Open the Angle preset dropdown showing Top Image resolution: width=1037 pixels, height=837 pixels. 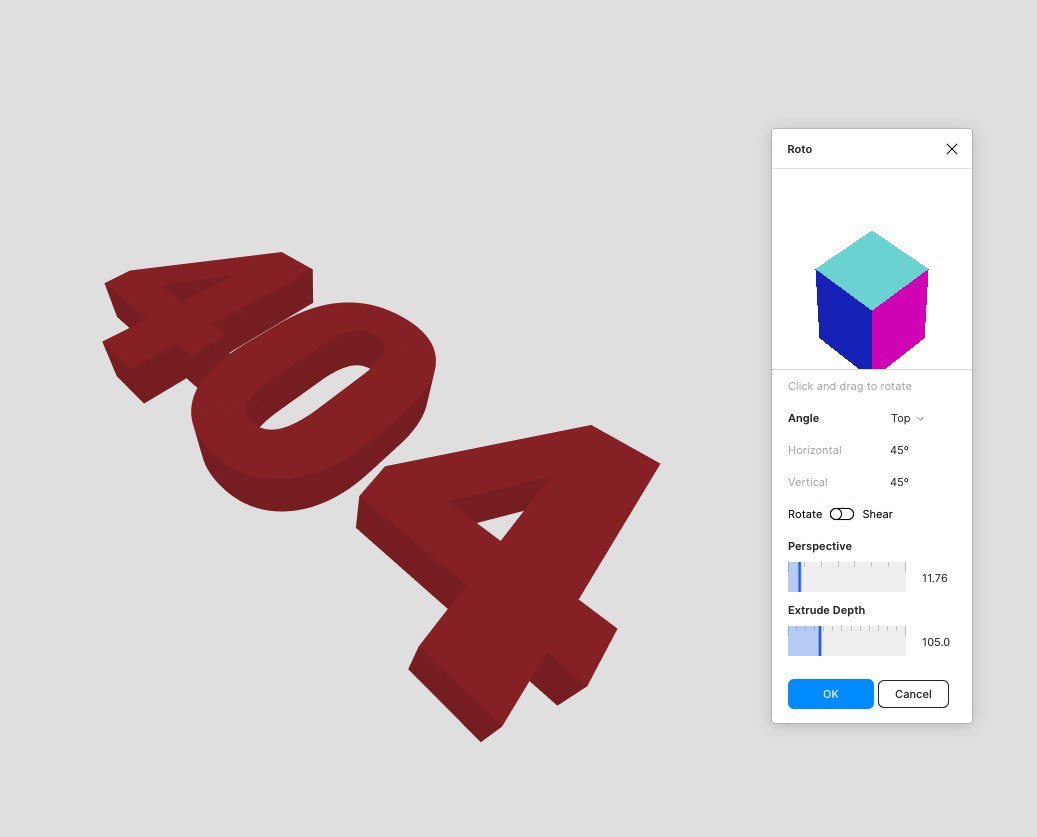pyautogui.click(x=907, y=418)
